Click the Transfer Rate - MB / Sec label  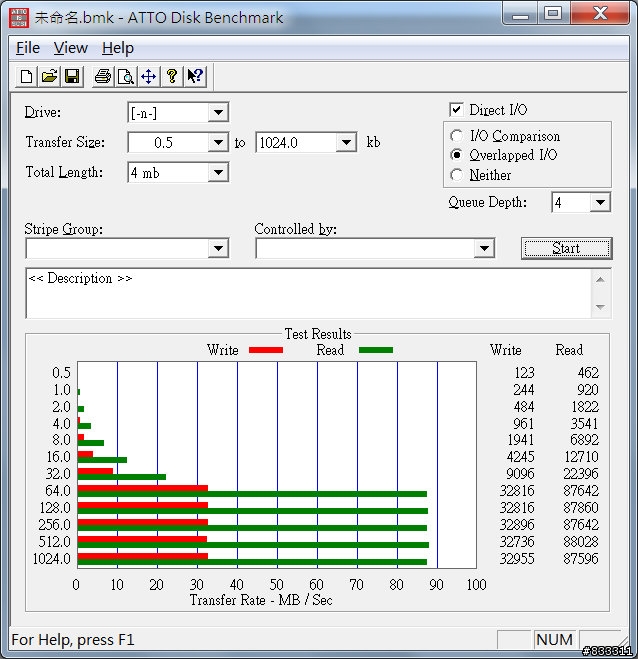click(x=261, y=600)
